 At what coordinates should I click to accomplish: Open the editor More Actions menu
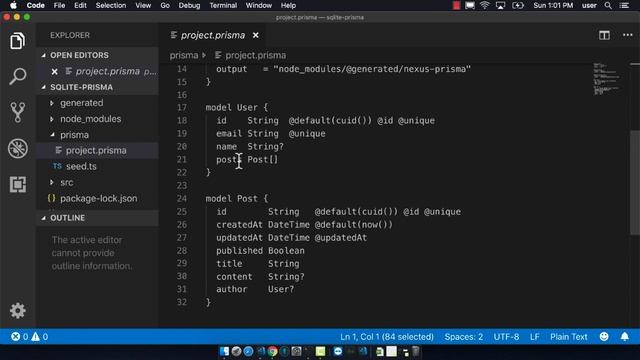627,35
